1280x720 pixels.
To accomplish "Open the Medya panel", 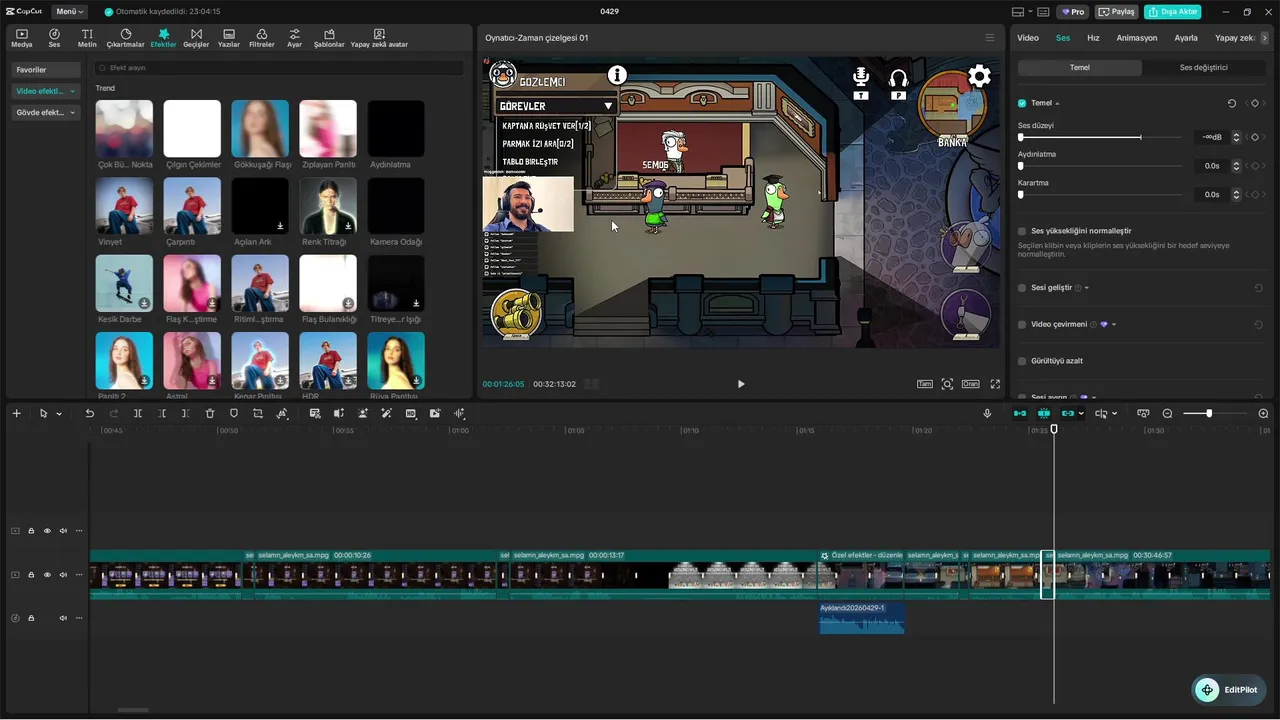I will (22, 38).
